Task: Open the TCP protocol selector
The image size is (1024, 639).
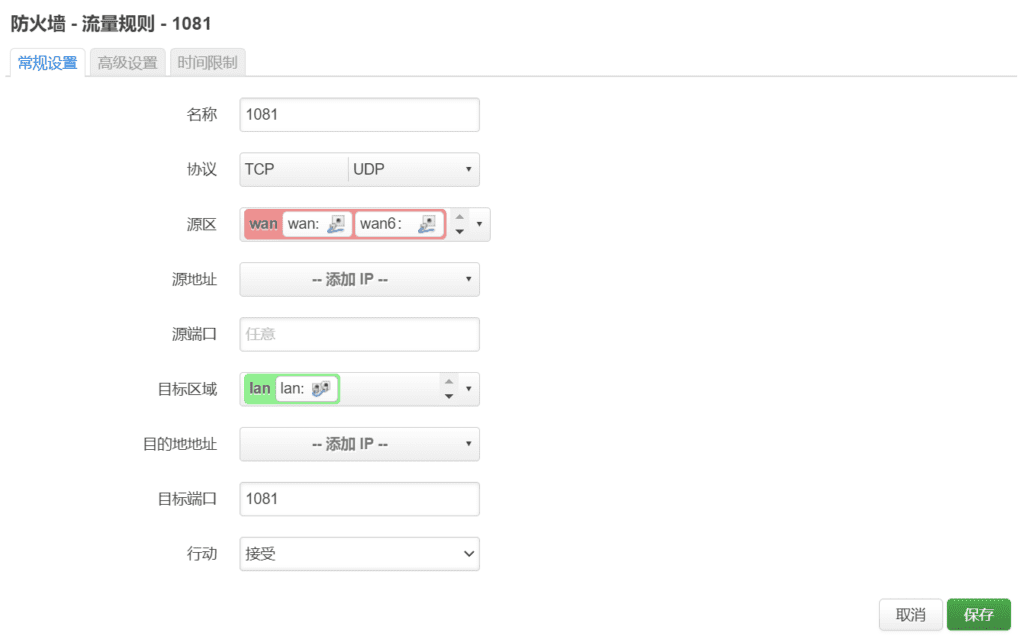Action: coord(292,169)
